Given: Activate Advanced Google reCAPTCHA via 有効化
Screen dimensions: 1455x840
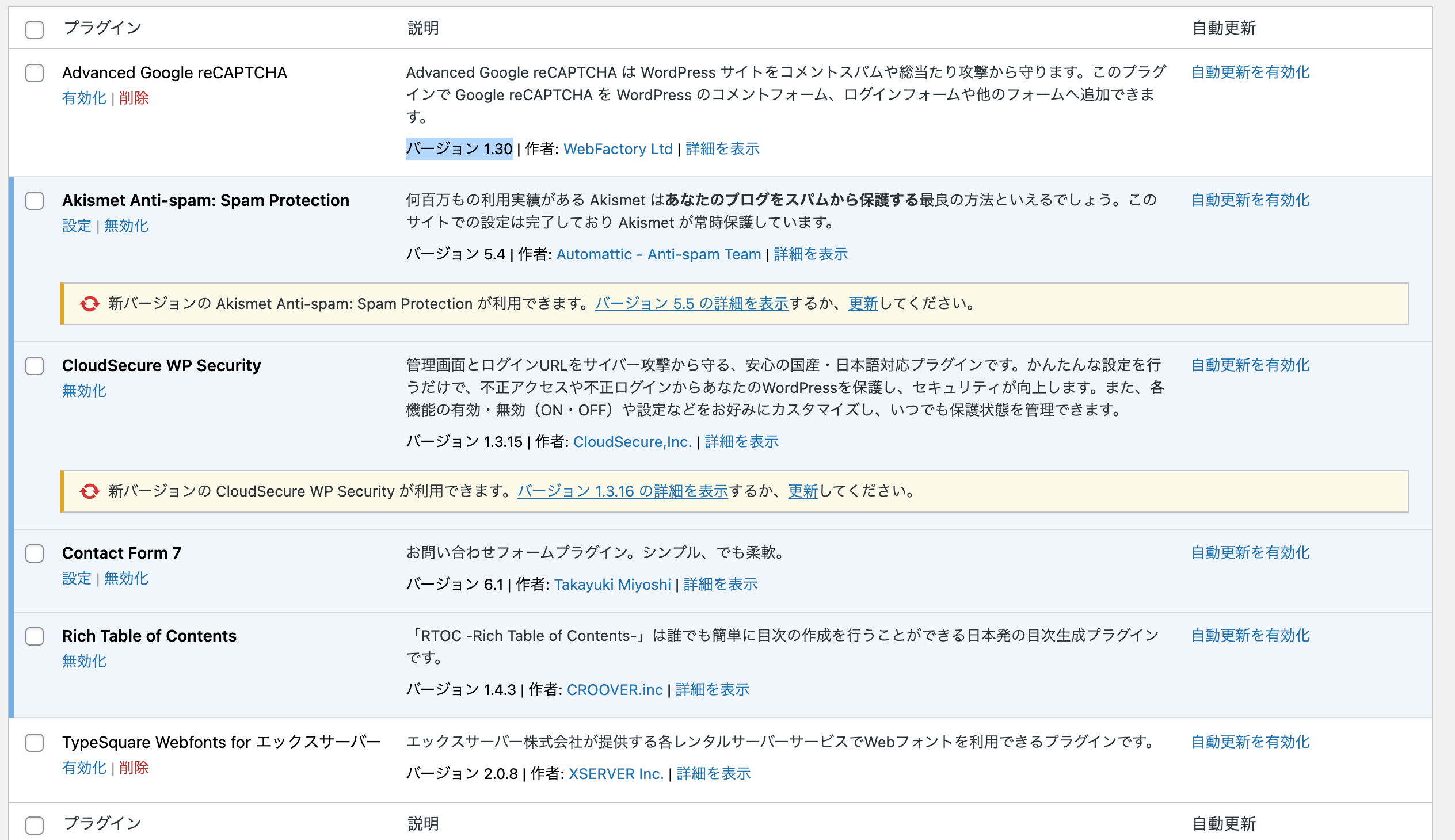Looking at the screenshot, I should (84, 98).
